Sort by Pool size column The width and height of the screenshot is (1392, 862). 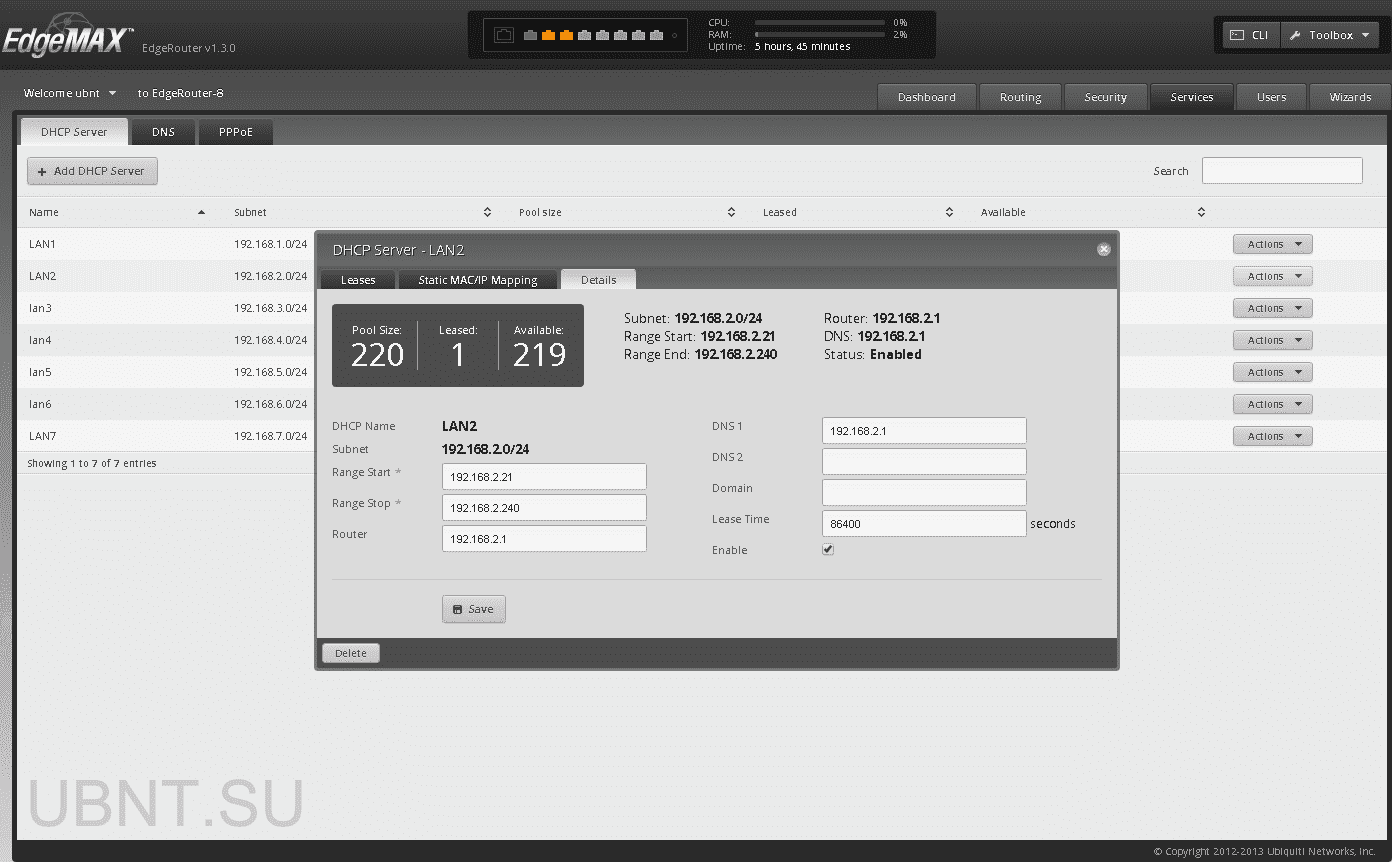tap(731, 212)
